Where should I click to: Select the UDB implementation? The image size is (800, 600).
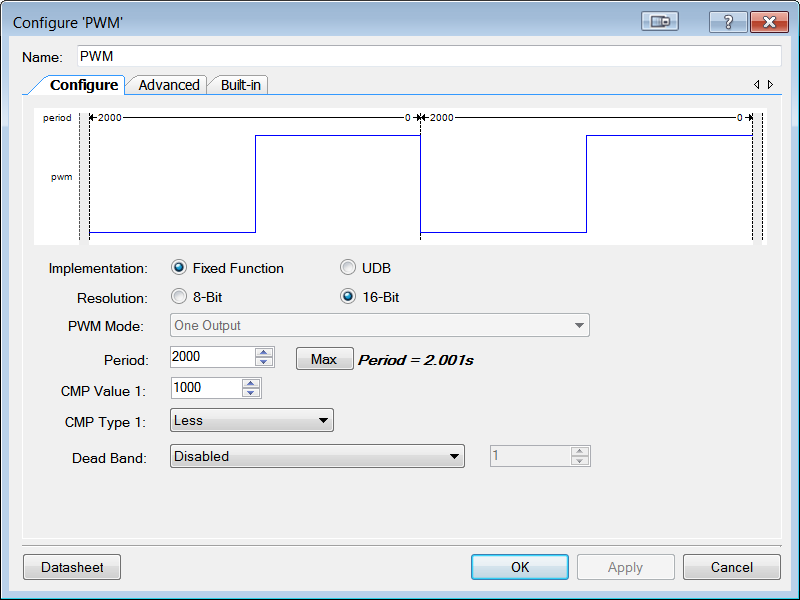pyautogui.click(x=349, y=267)
